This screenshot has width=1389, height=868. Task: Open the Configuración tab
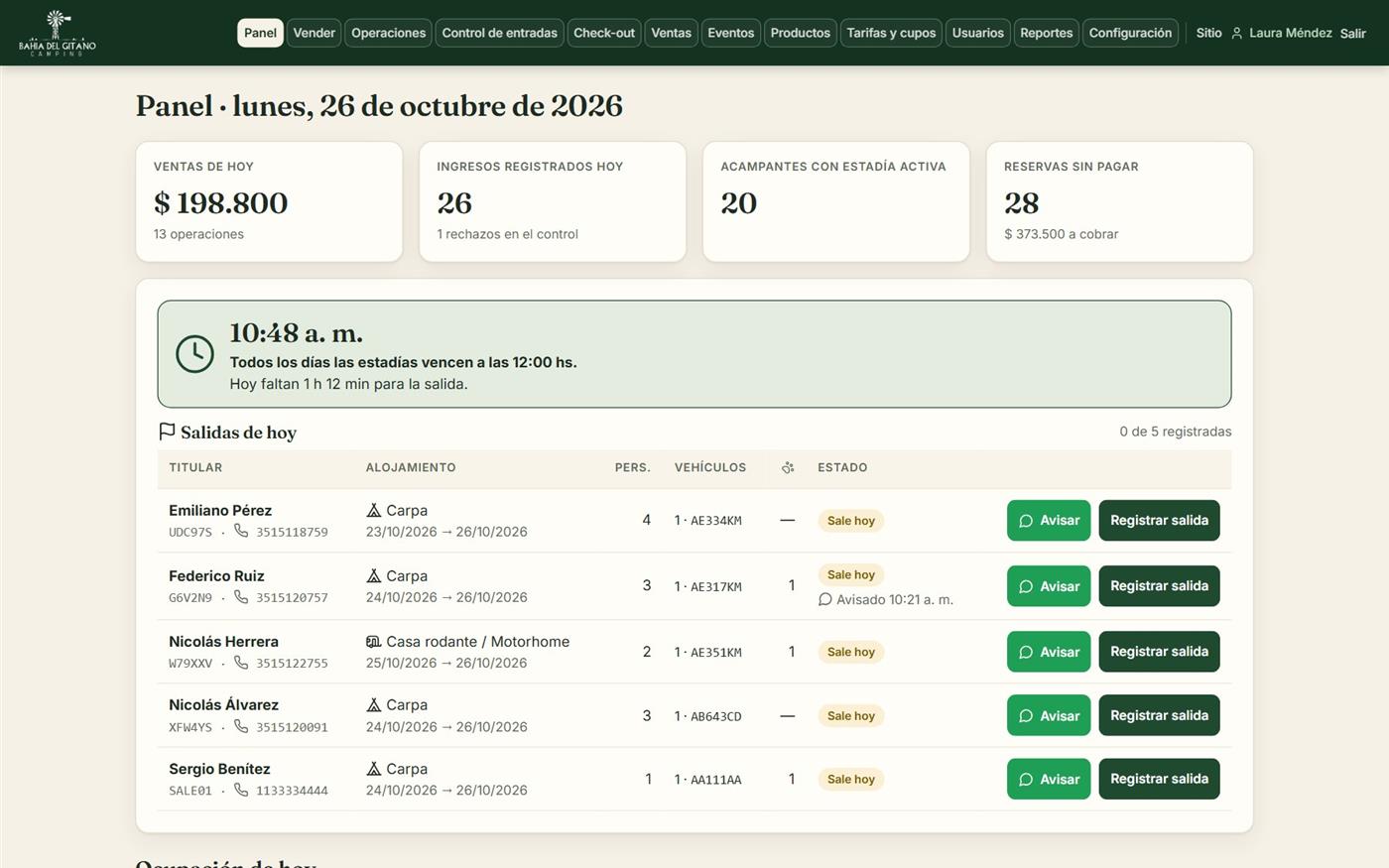pyautogui.click(x=1130, y=33)
